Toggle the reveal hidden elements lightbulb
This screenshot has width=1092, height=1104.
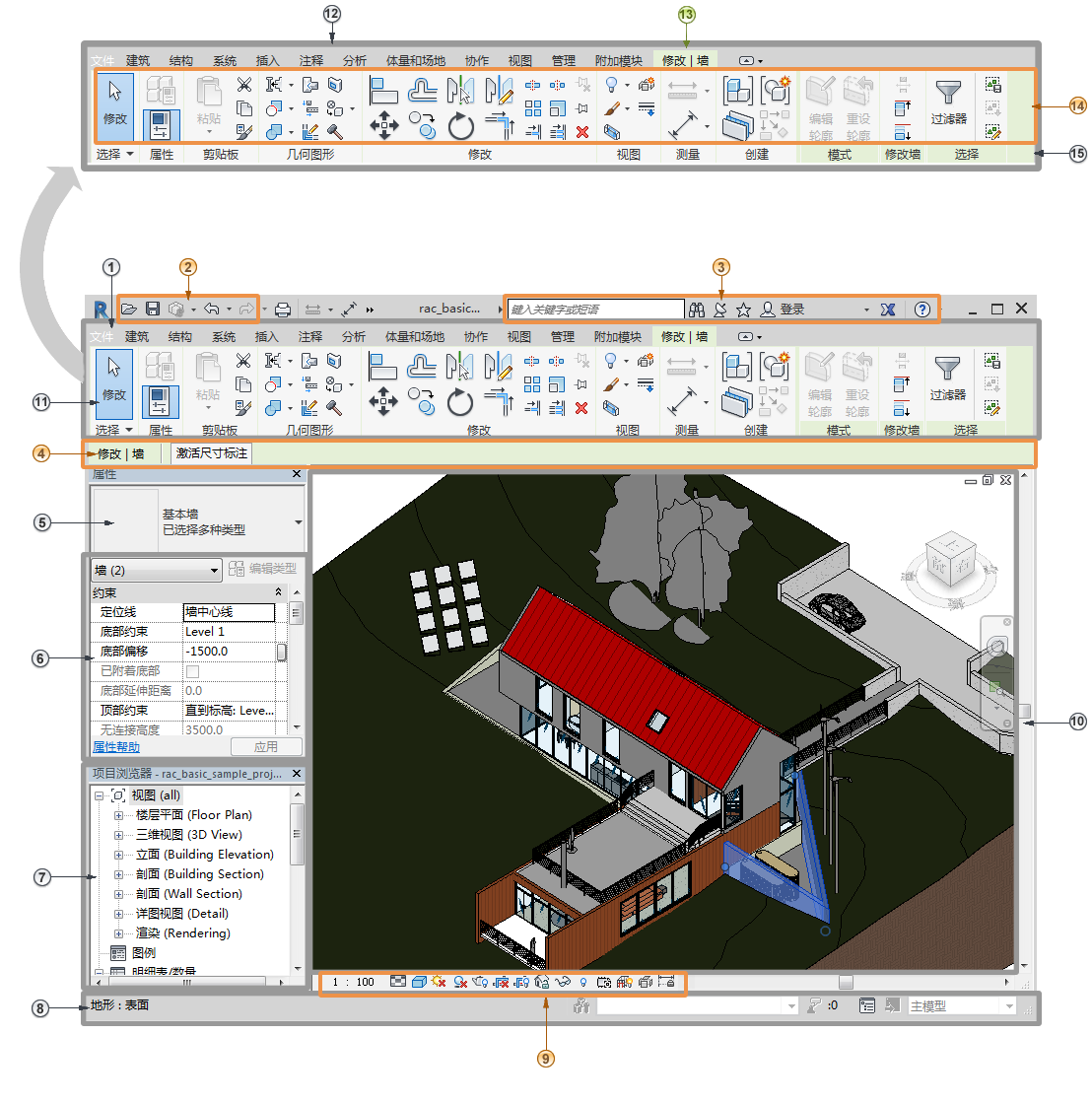click(583, 982)
